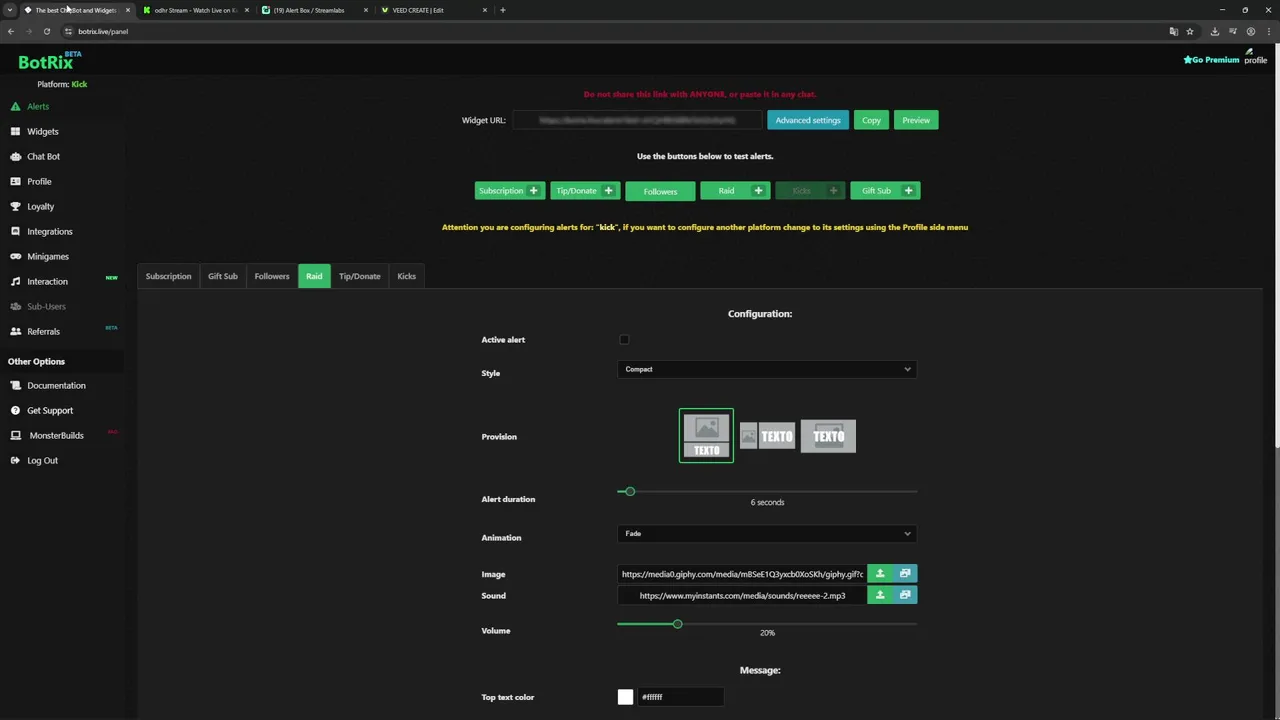Switch to VEED CREATE browser tab
The height and width of the screenshot is (720, 1280).
click(x=434, y=10)
